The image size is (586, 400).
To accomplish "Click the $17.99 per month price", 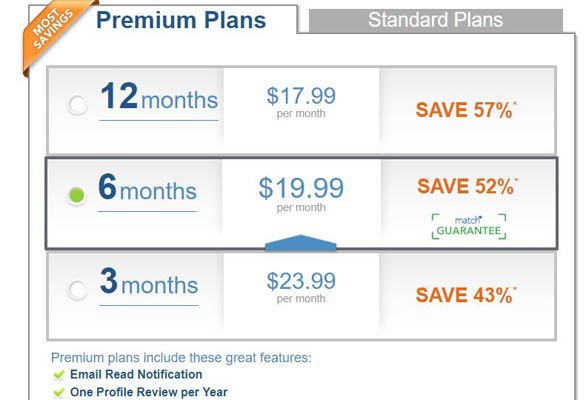I will 301,102.
